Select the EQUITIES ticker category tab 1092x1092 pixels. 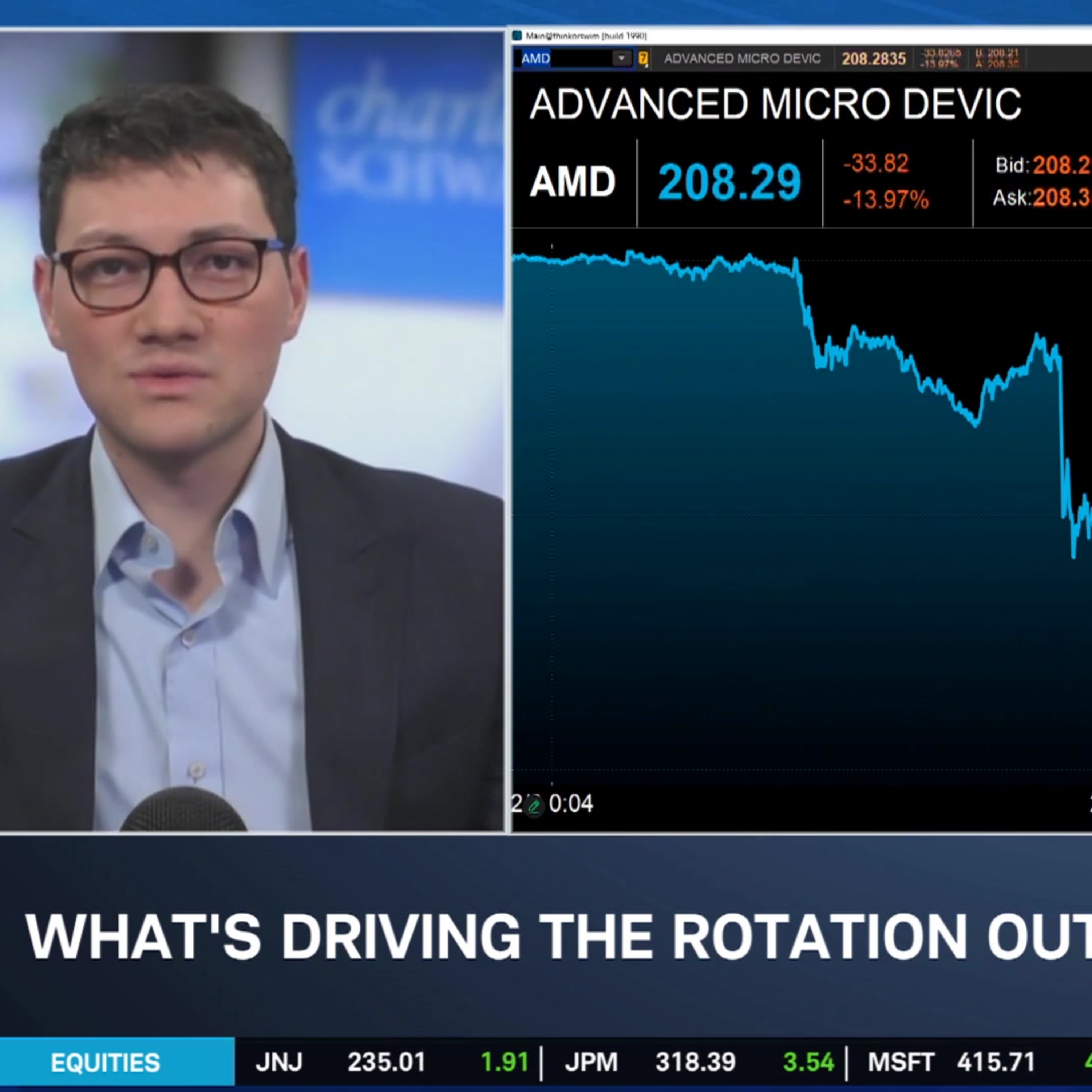click(106, 1063)
